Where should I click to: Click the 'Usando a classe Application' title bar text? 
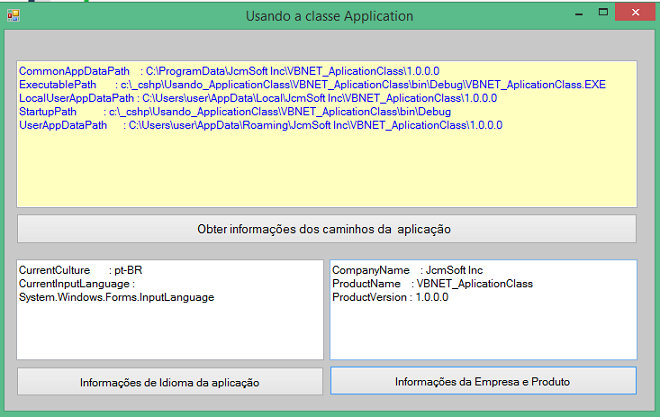pyautogui.click(x=329, y=16)
